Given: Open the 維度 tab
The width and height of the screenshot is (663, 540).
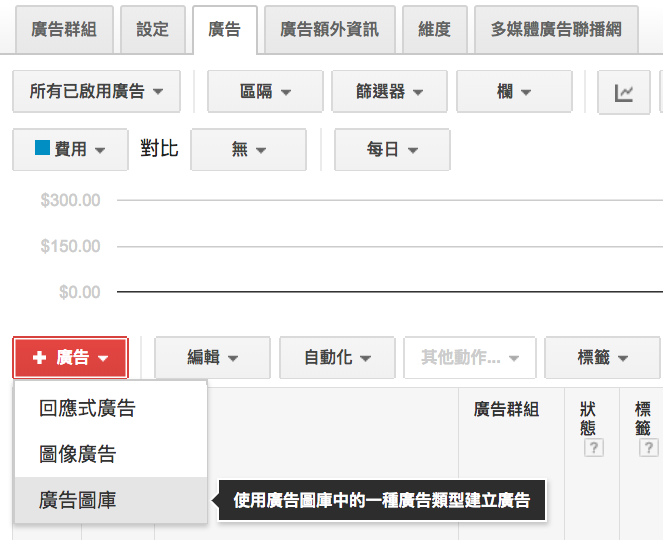Looking at the screenshot, I should [x=434, y=29].
